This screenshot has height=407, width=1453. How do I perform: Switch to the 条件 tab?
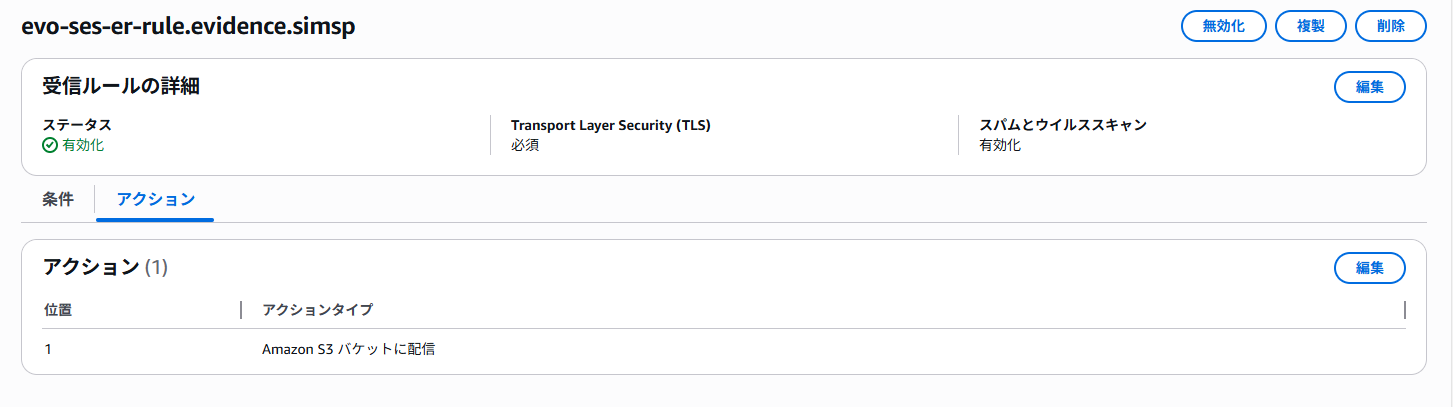58,199
